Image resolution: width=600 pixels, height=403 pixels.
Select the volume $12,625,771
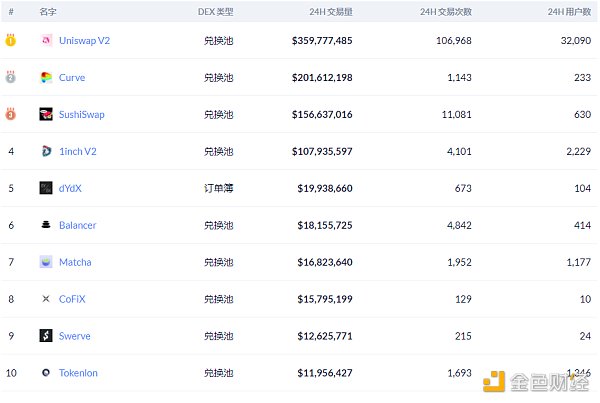[x=325, y=336]
